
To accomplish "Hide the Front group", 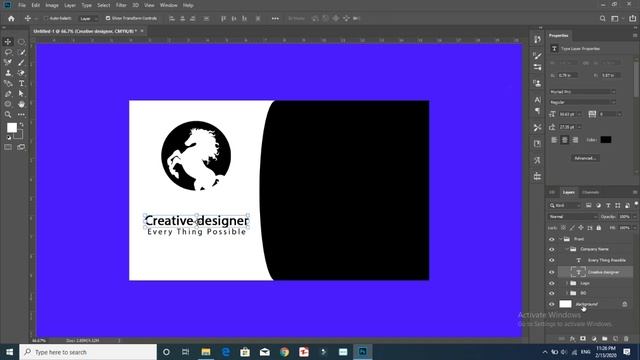I will (552, 239).
